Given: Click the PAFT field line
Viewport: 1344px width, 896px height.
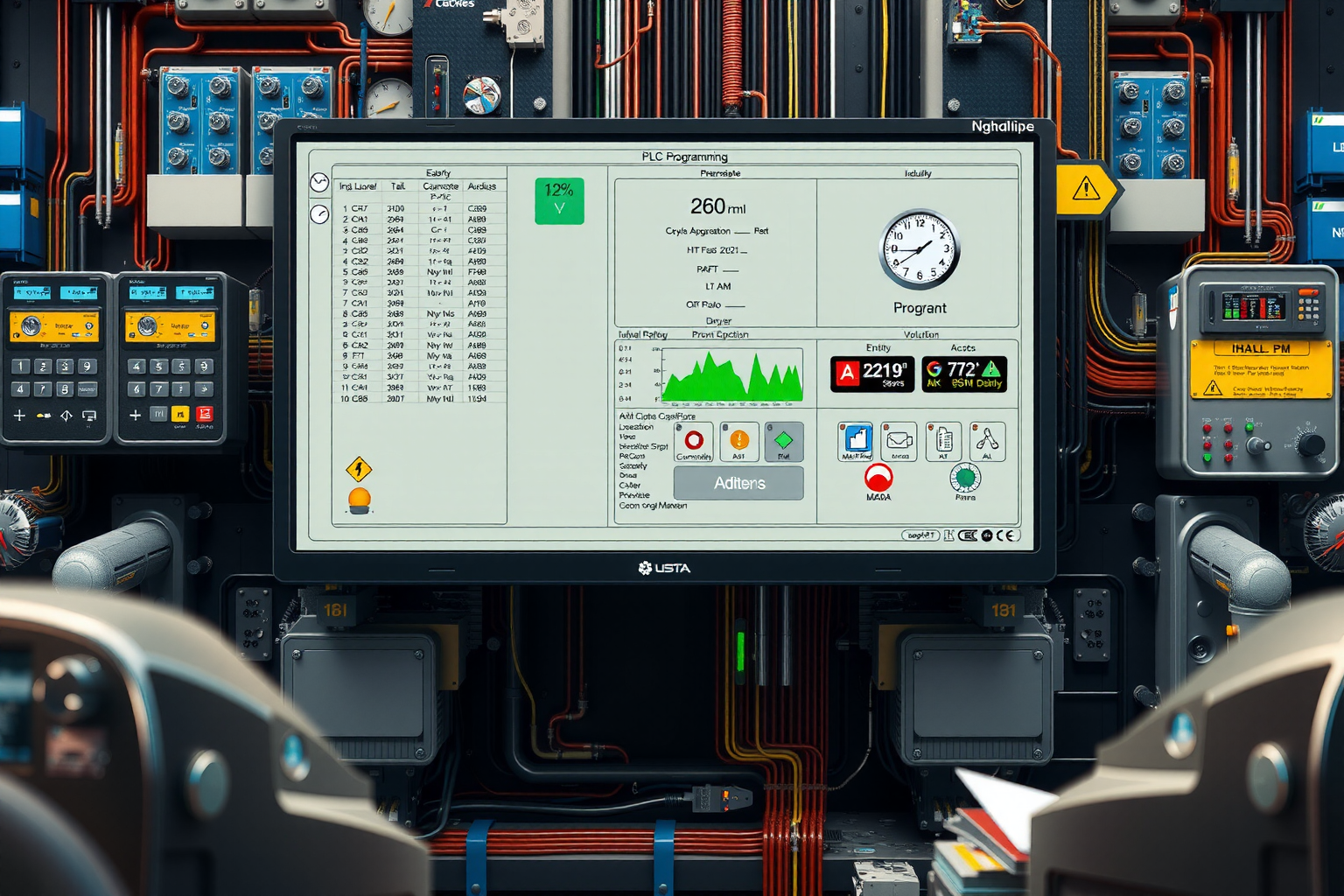Looking at the screenshot, I should pyautogui.click(x=717, y=269).
